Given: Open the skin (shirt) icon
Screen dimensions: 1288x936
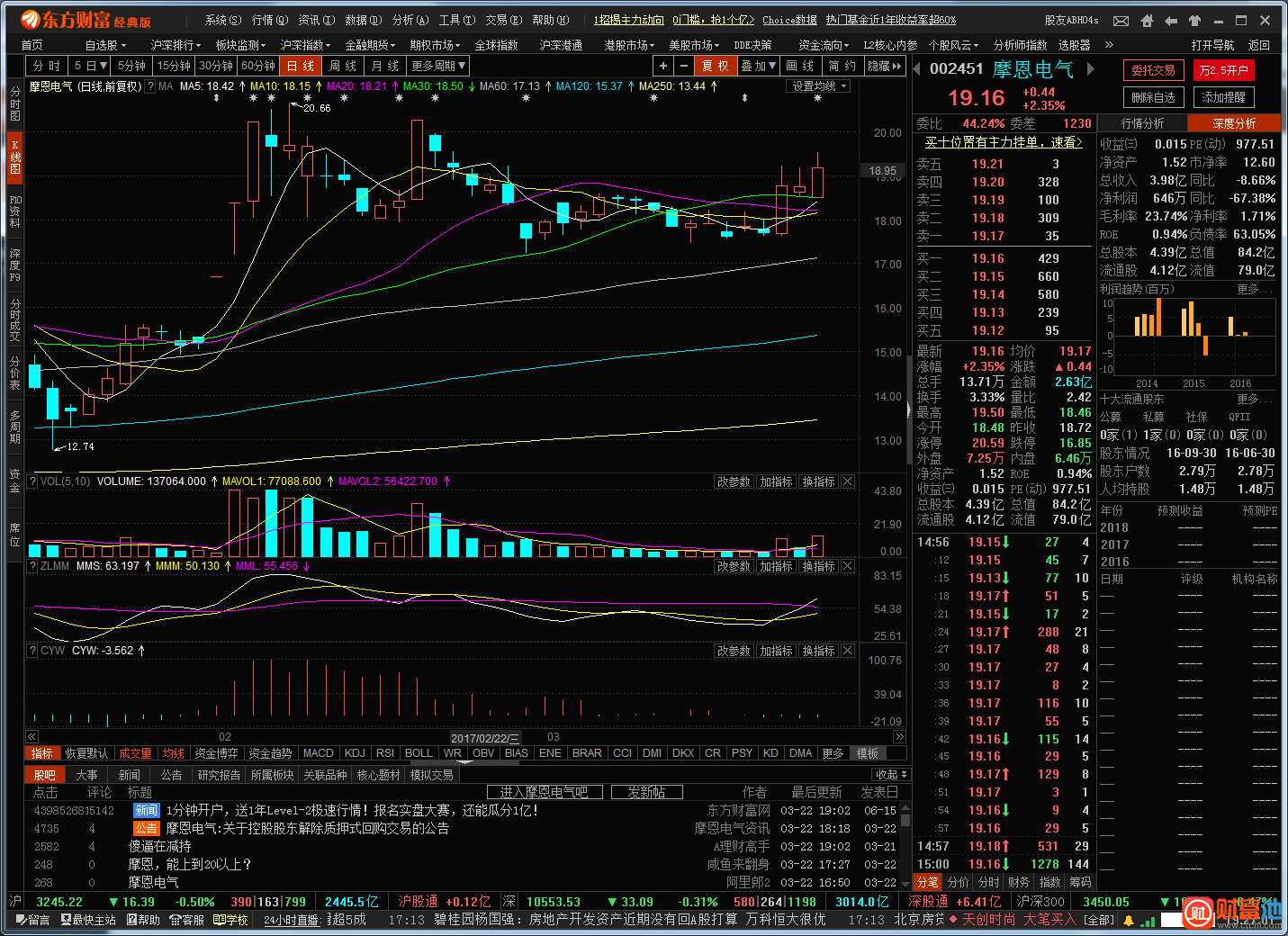Looking at the screenshot, I should tap(1194, 20).
